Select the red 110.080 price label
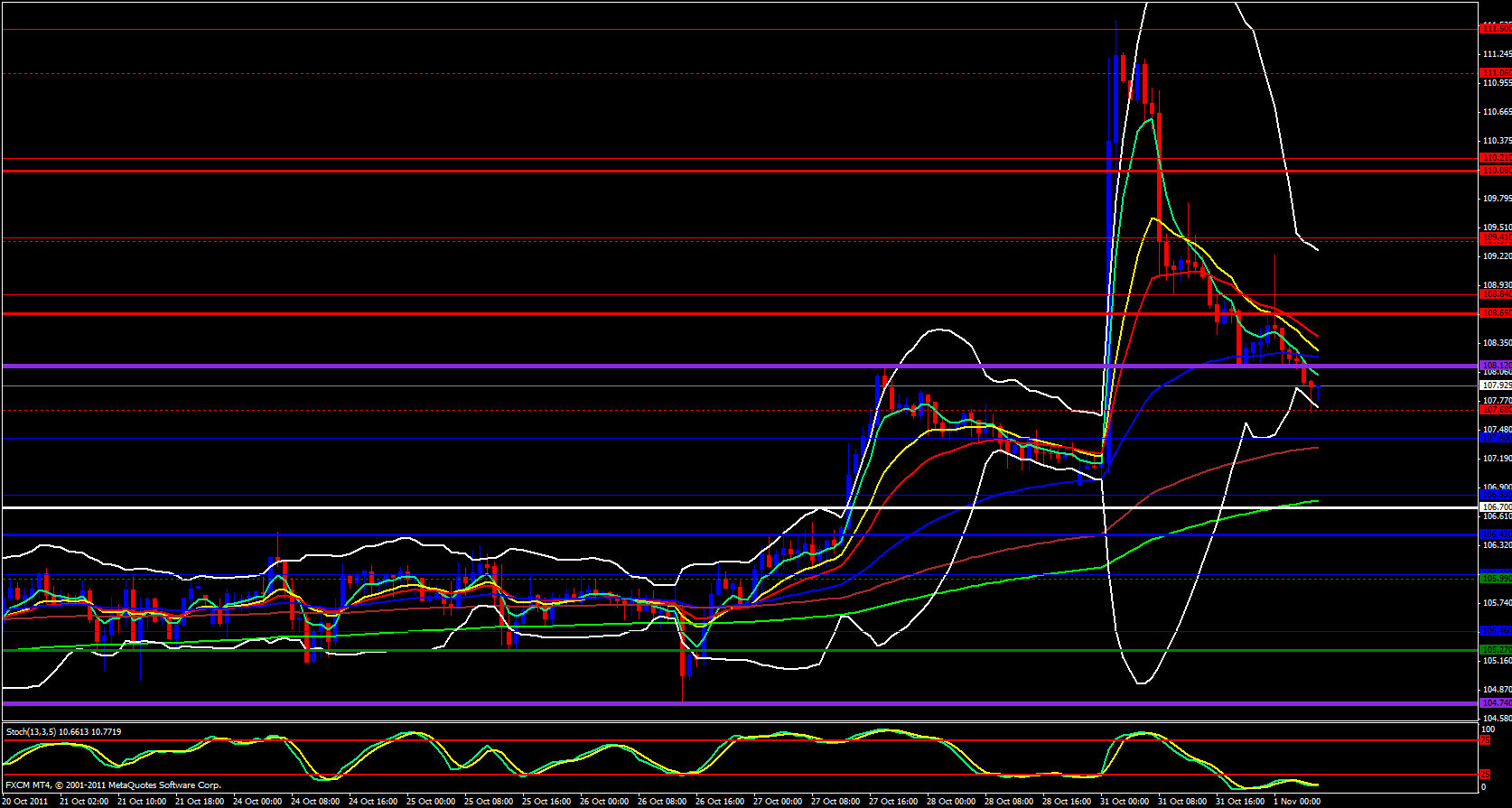The image size is (1512, 808). (1496, 171)
